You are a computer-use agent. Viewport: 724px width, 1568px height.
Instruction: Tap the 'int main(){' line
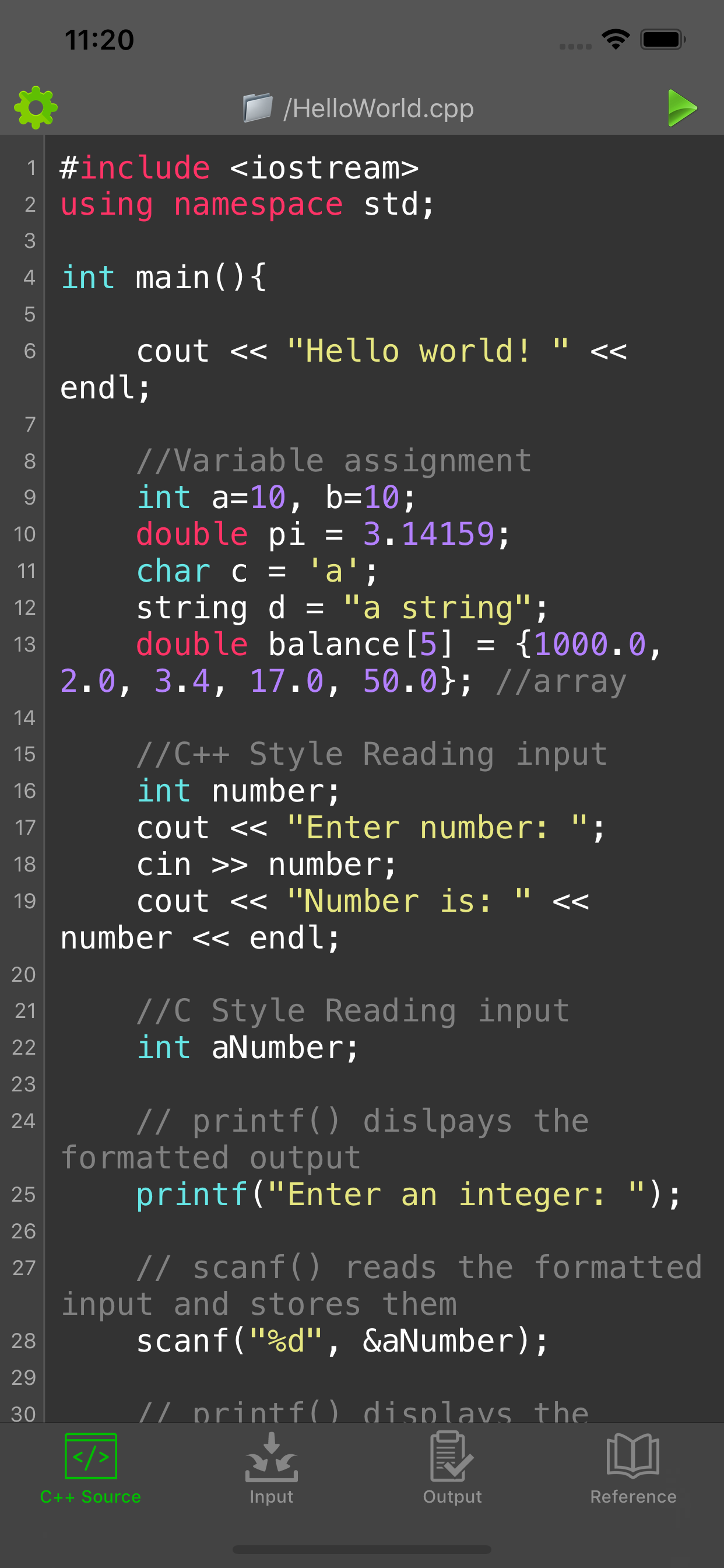point(164,278)
